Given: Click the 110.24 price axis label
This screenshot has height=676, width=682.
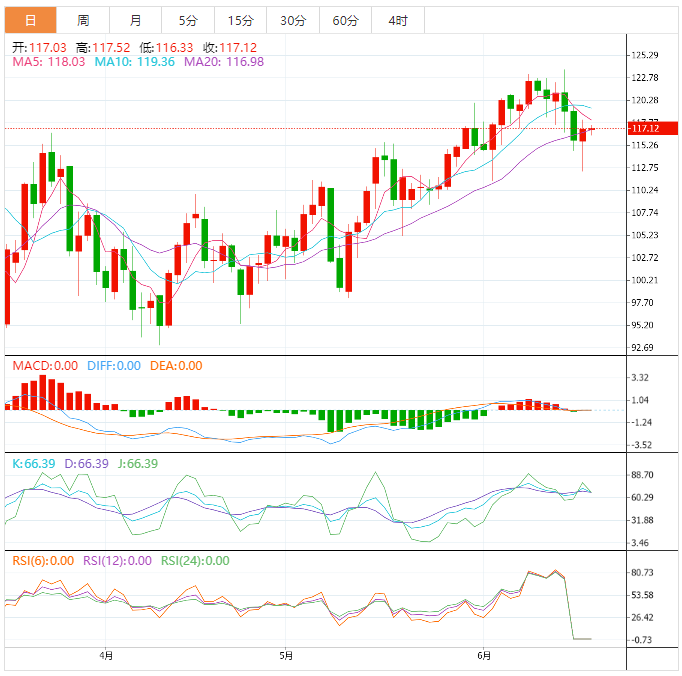Looking at the screenshot, I should (645, 190).
